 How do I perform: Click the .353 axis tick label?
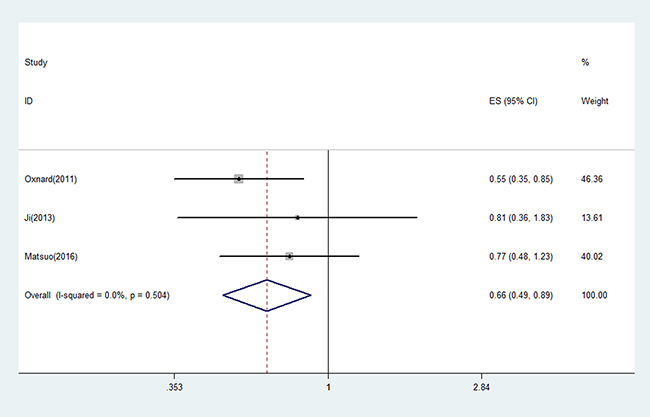(174, 387)
